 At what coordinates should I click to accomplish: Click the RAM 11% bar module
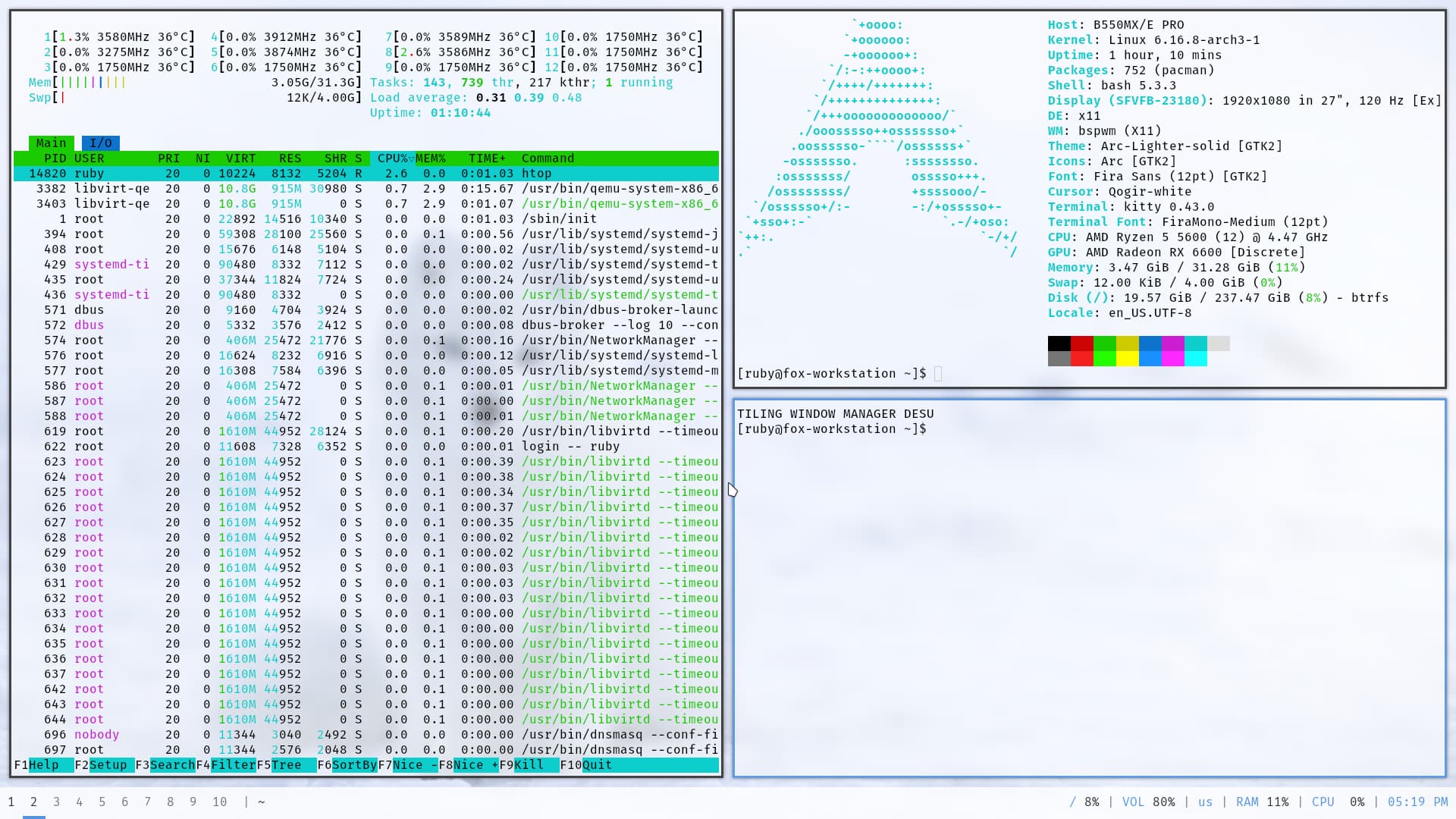coord(1262,802)
